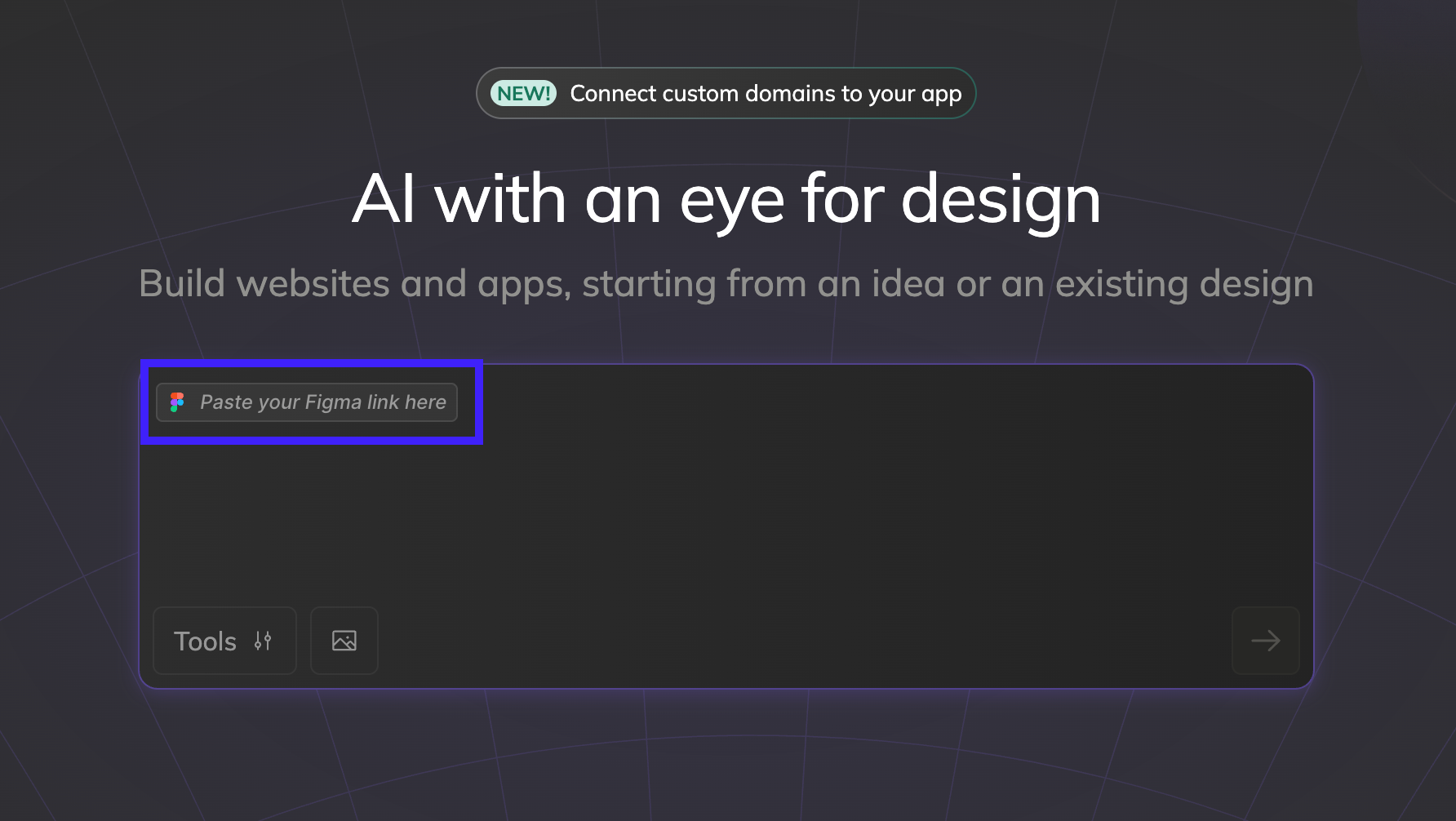The image size is (1456, 821).
Task: Submit the prompt with the arrow button
Action: [x=1265, y=641]
